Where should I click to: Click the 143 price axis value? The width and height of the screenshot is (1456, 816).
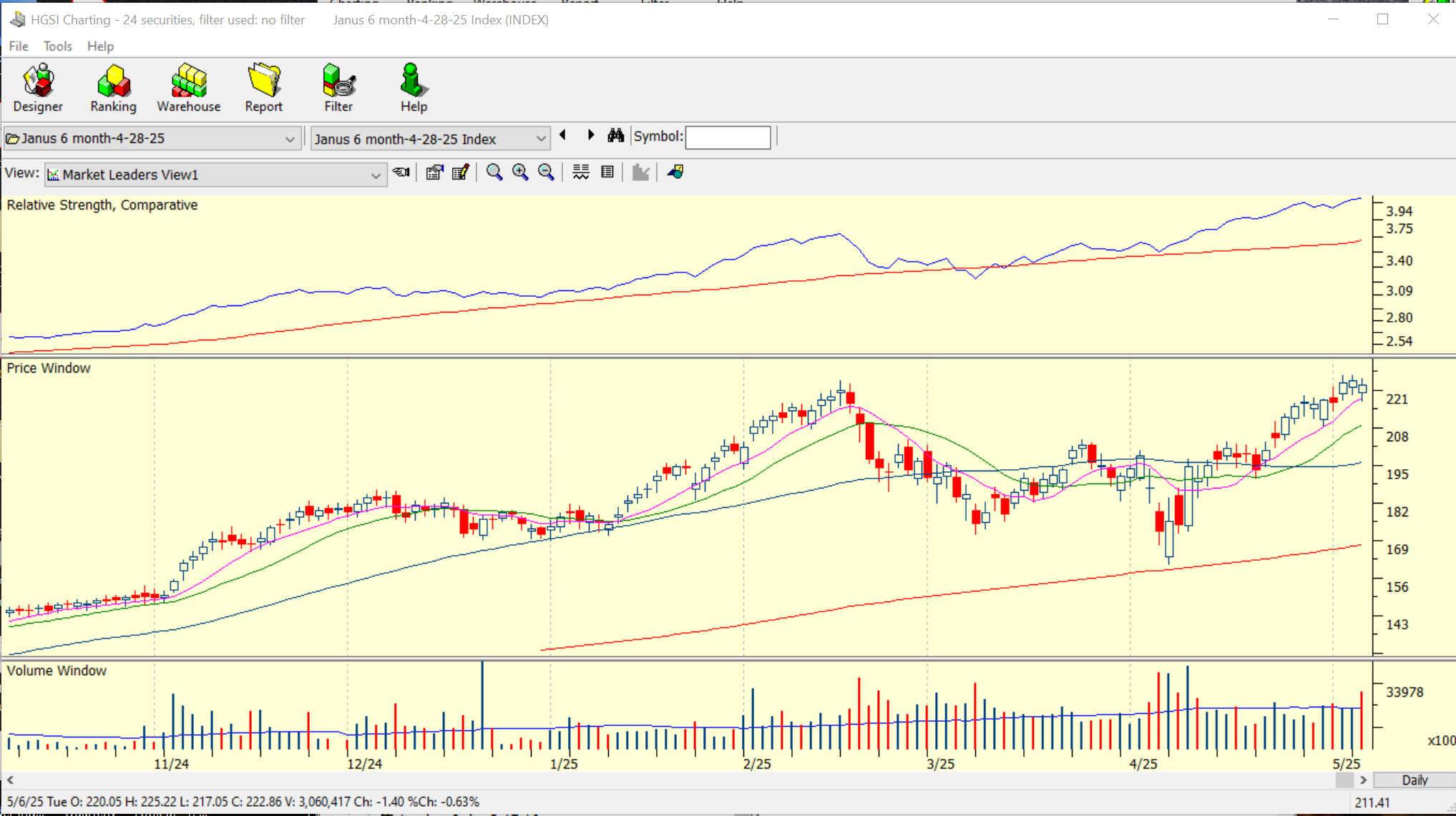pos(1397,624)
